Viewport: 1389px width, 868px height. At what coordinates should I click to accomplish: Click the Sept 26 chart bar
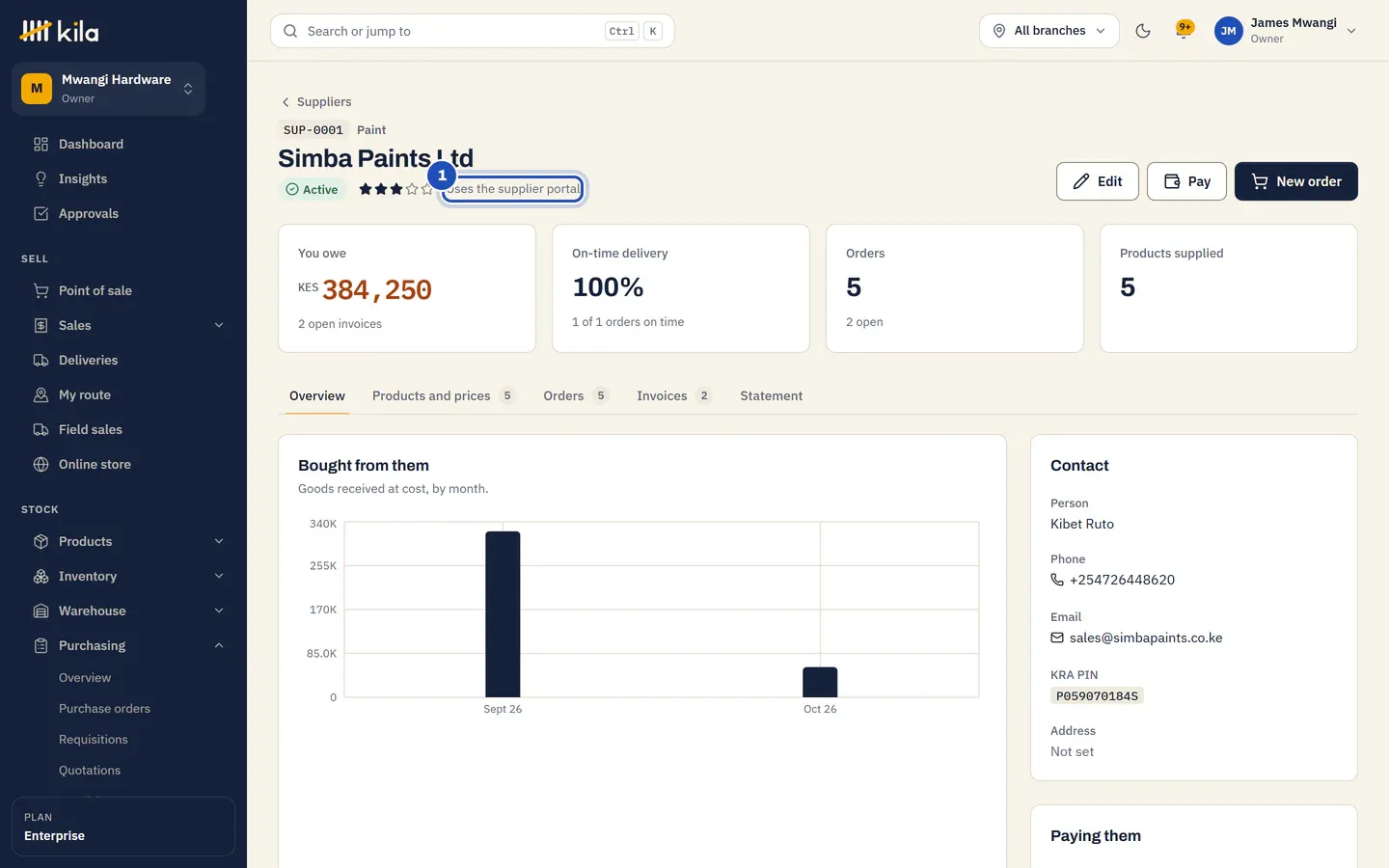[503, 614]
